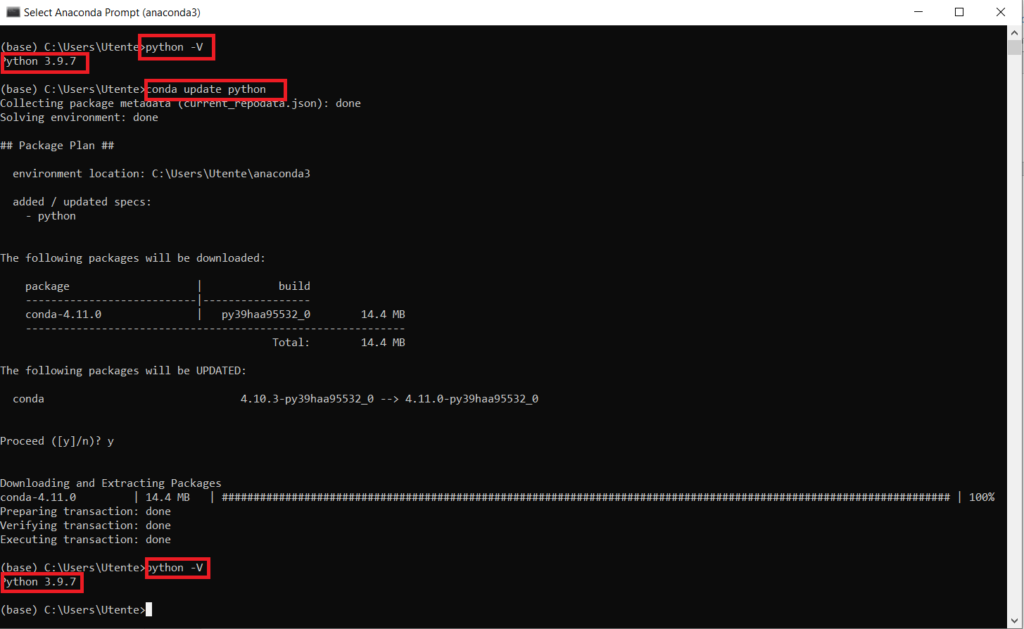Click the 100% download progress bar
The width and height of the screenshot is (1024, 629).
point(600,496)
